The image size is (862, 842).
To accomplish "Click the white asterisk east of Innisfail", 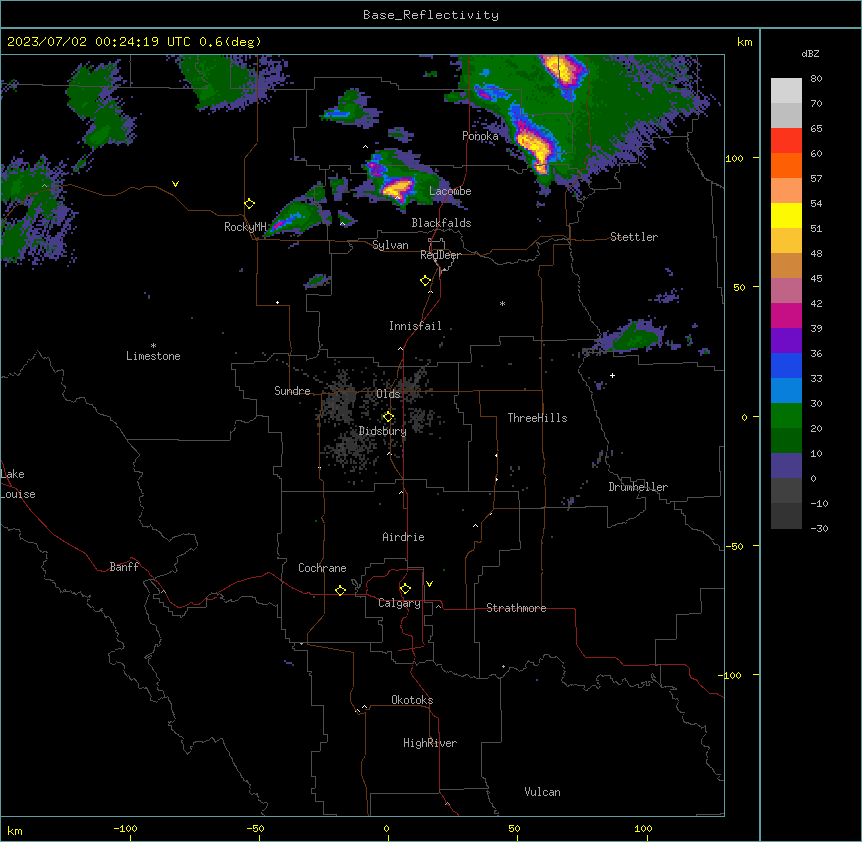I will pyautogui.click(x=502, y=303).
